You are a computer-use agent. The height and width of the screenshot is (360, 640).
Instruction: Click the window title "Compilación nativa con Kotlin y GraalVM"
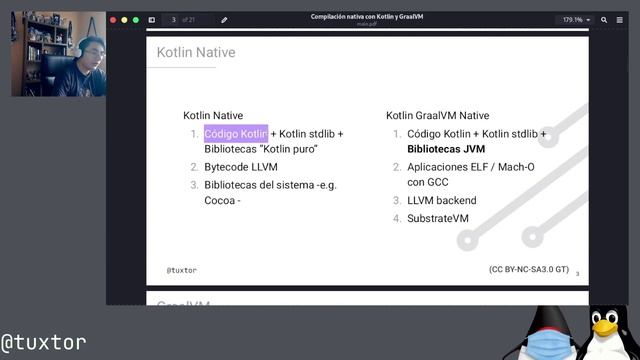[367, 17]
